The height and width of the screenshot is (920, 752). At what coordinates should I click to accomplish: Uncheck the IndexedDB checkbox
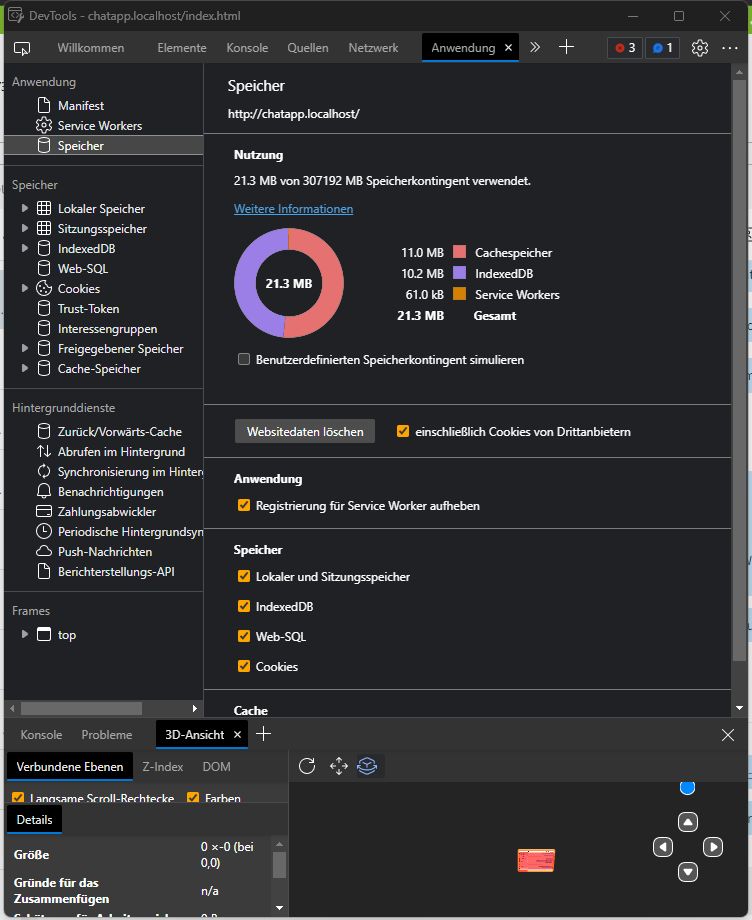coord(244,607)
